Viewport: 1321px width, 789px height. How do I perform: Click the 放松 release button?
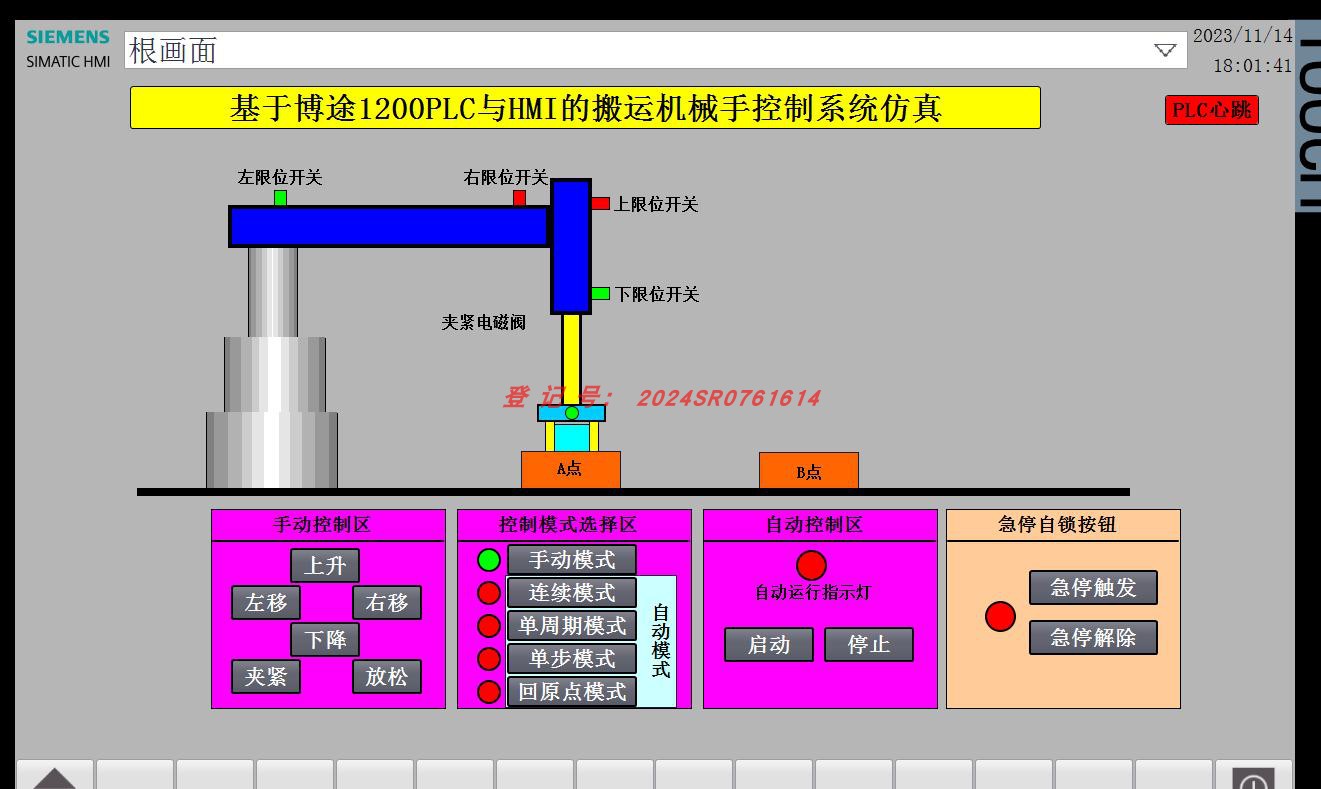click(387, 677)
